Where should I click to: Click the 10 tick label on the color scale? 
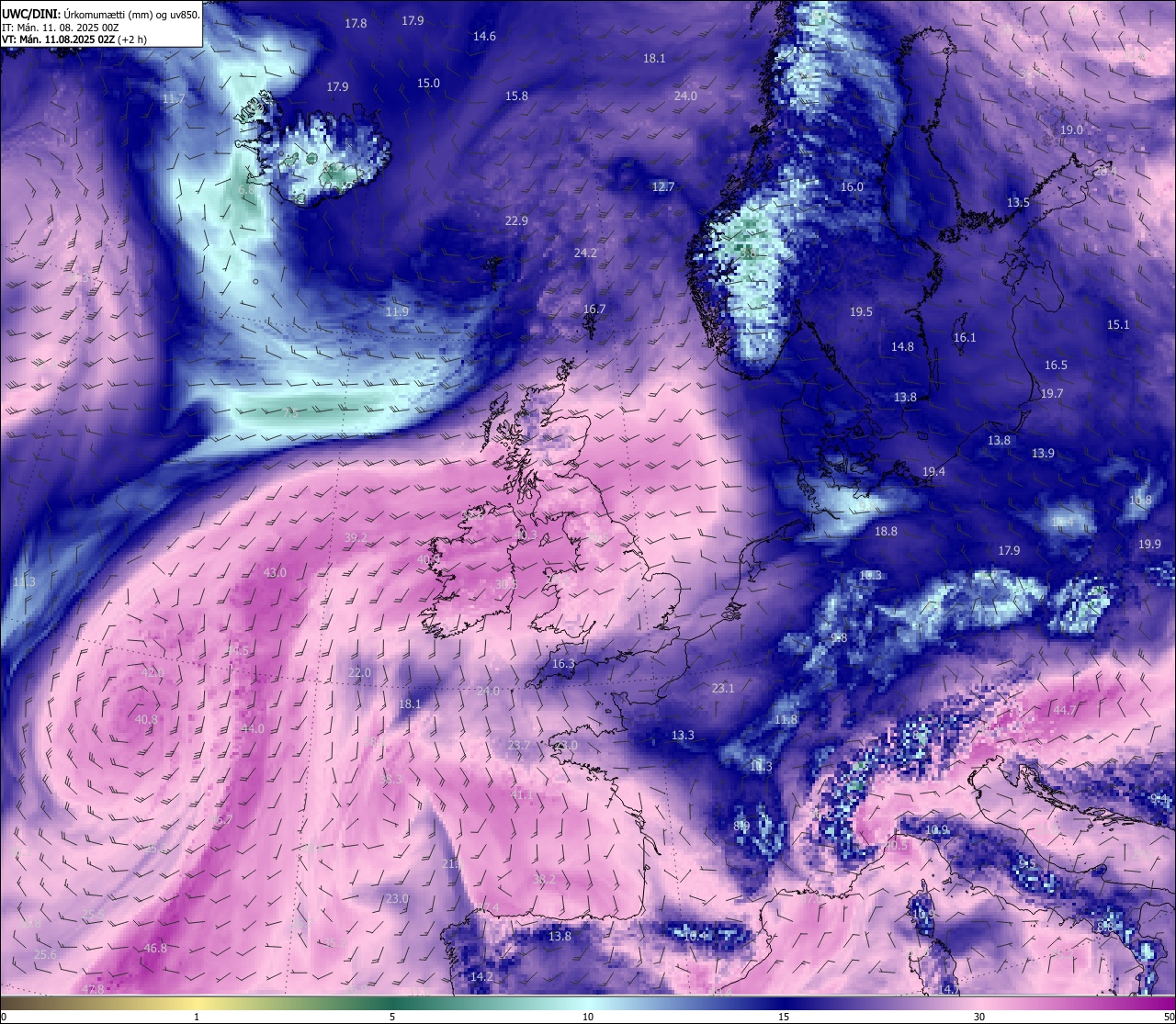pos(588,1018)
